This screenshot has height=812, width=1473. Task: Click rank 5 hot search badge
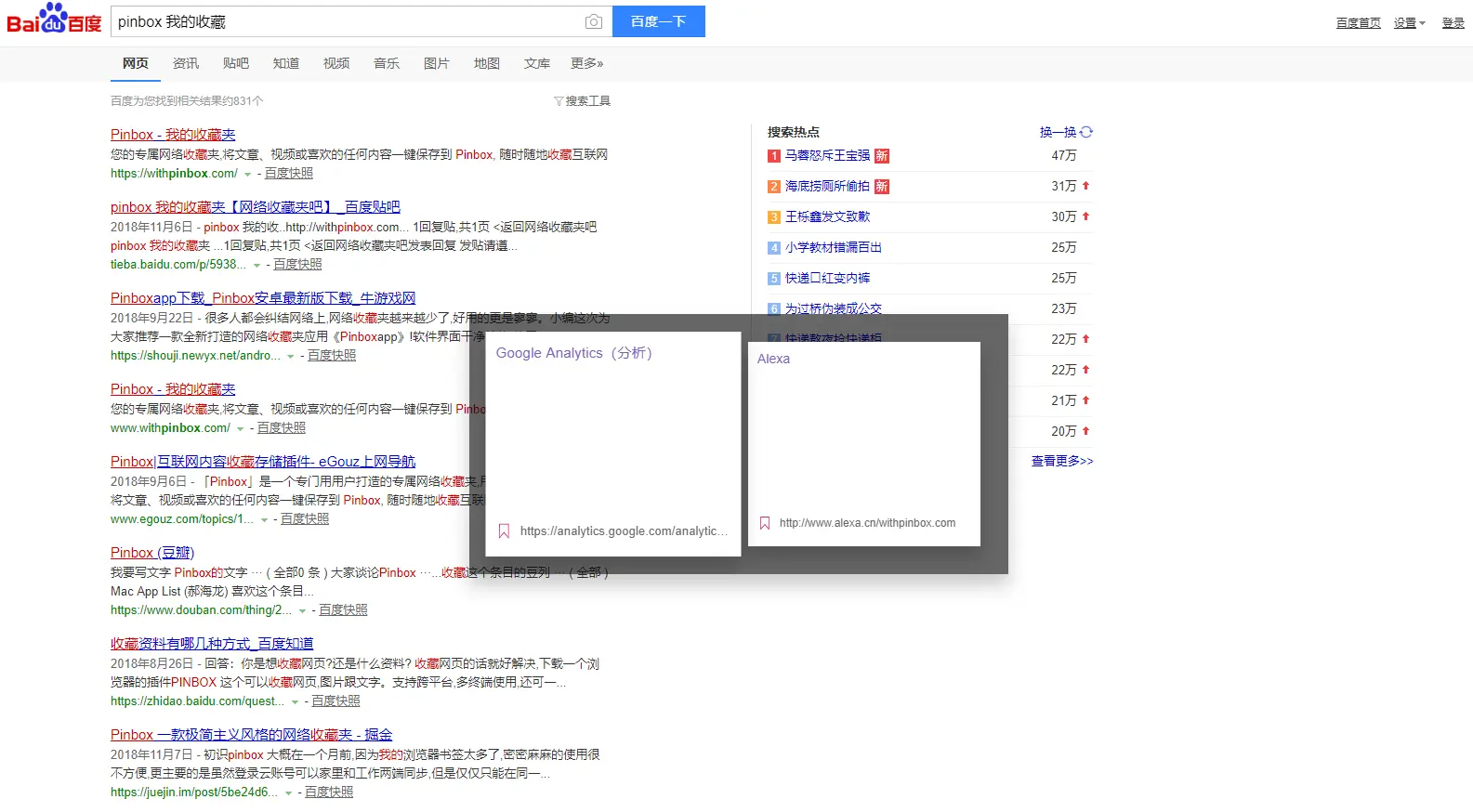(x=774, y=279)
